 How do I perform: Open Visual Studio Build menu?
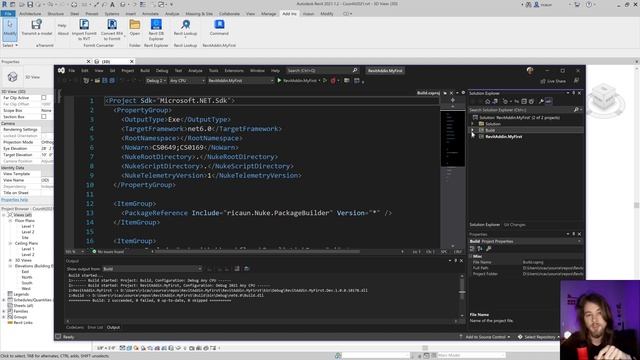pos(145,71)
